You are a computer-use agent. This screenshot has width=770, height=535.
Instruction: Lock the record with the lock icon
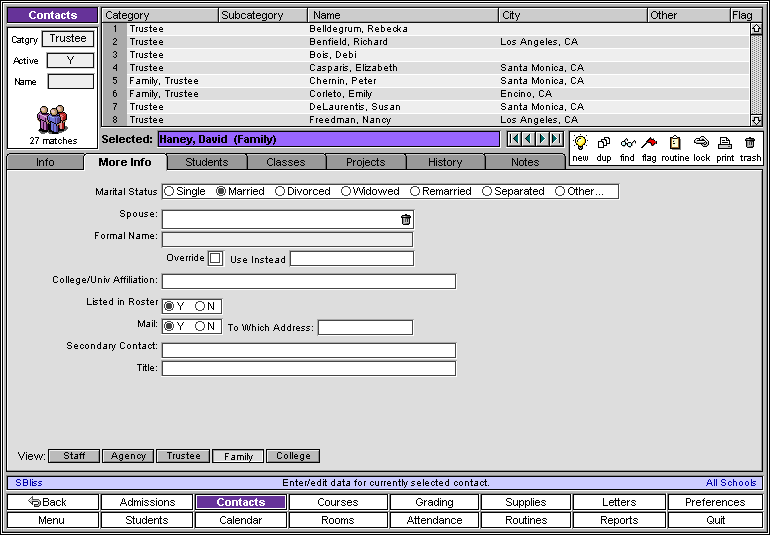click(701, 143)
